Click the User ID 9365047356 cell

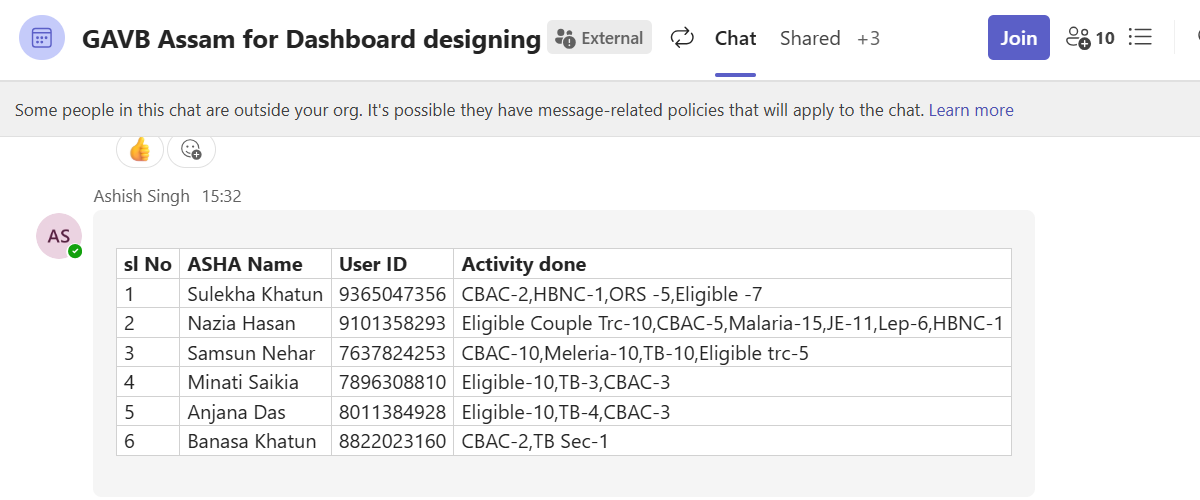(x=392, y=294)
